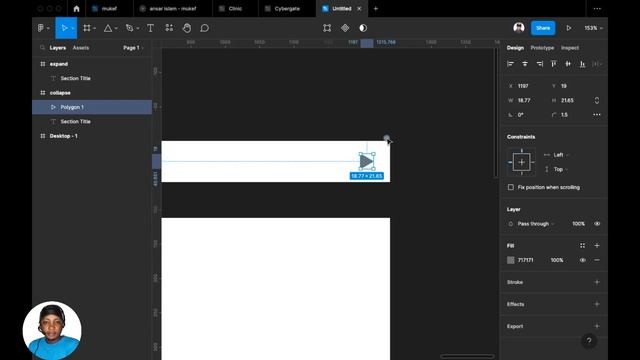The width and height of the screenshot is (640, 360).
Task: Toggle fill visibility eye icon
Action: [582, 260]
